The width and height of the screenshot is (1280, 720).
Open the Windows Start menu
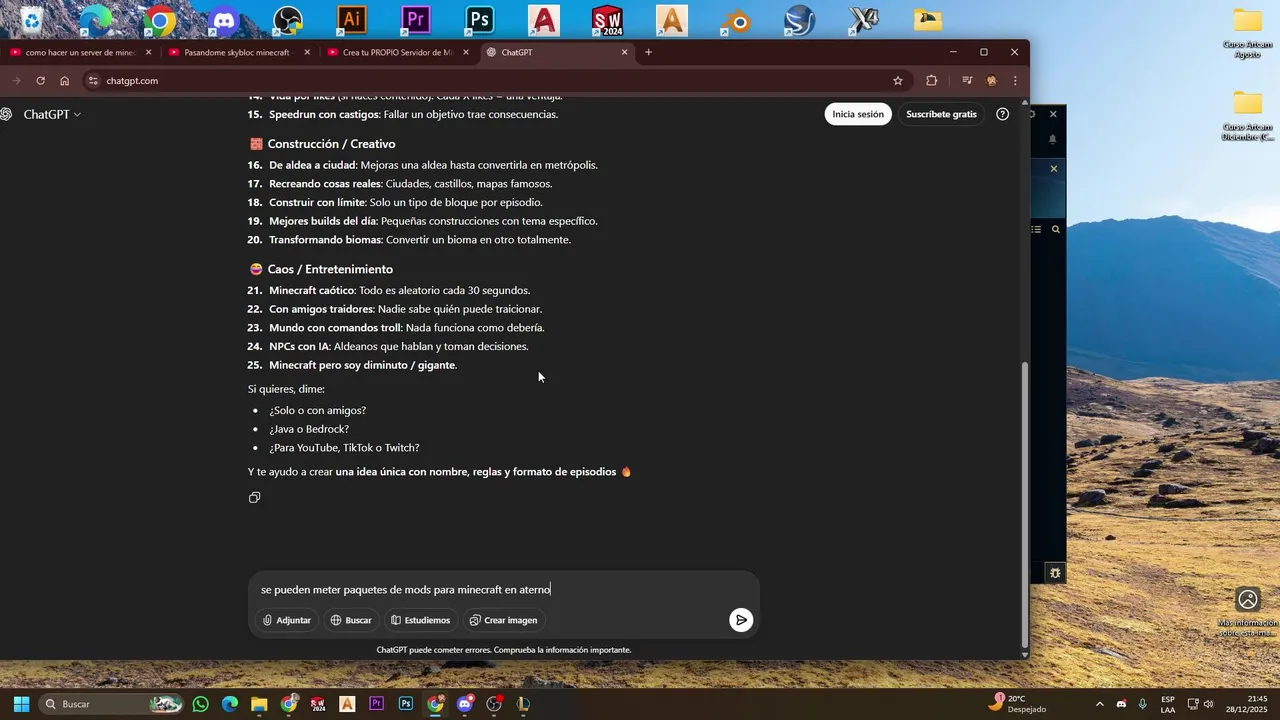coord(21,704)
